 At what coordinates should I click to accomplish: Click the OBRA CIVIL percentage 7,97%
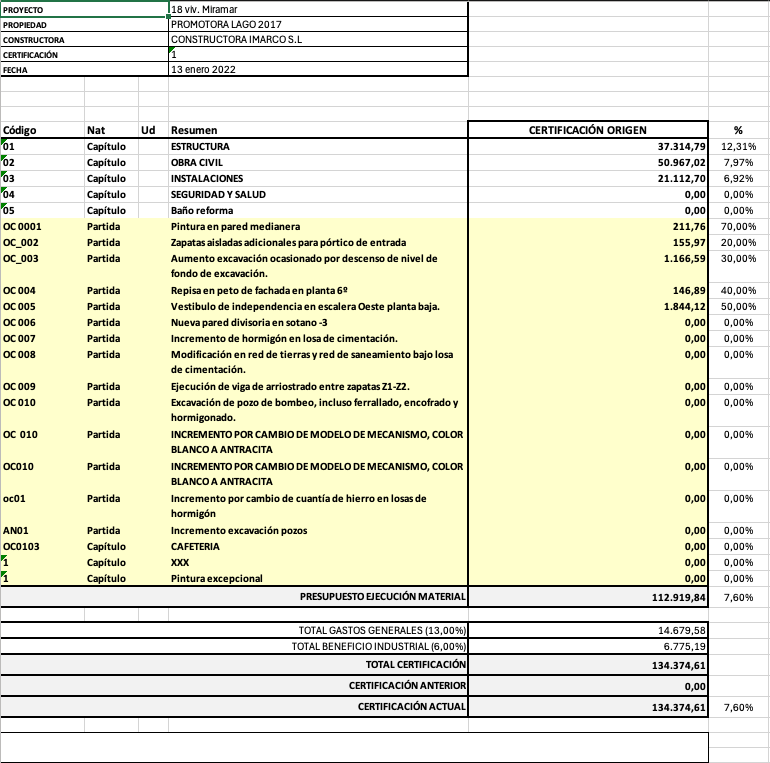pyautogui.click(x=738, y=162)
